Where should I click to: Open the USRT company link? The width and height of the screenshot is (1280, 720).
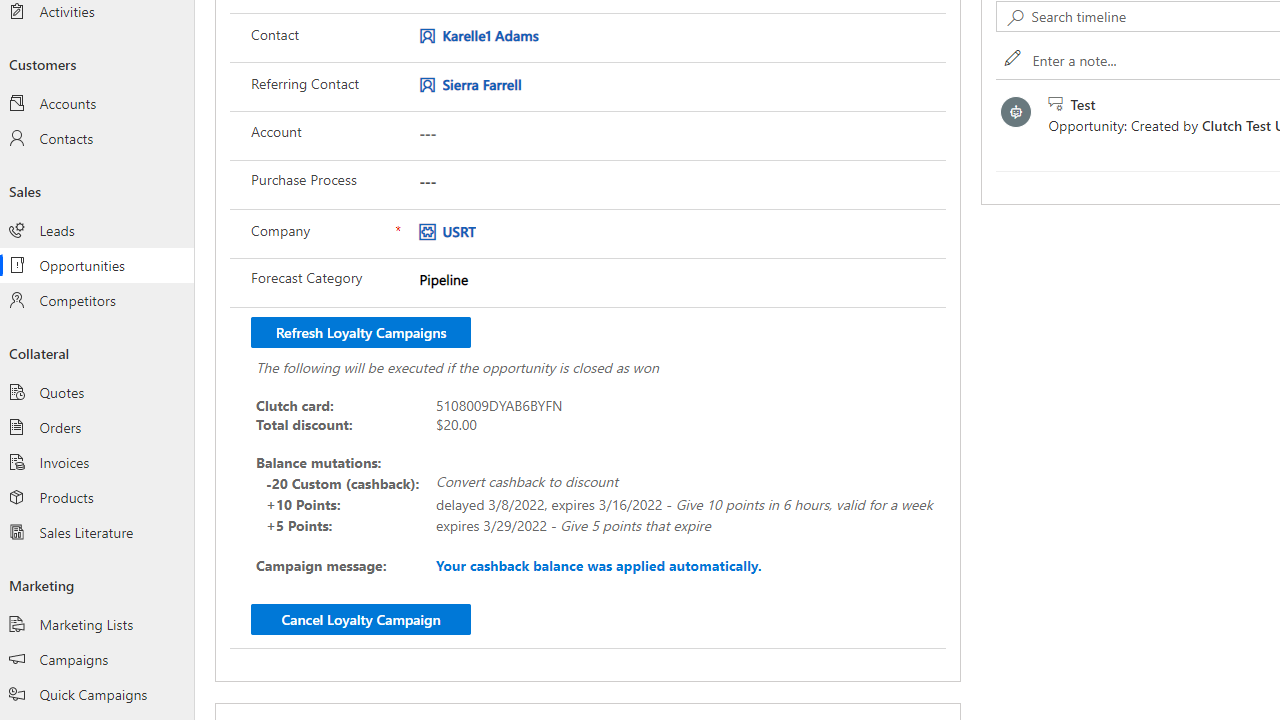click(459, 232)
